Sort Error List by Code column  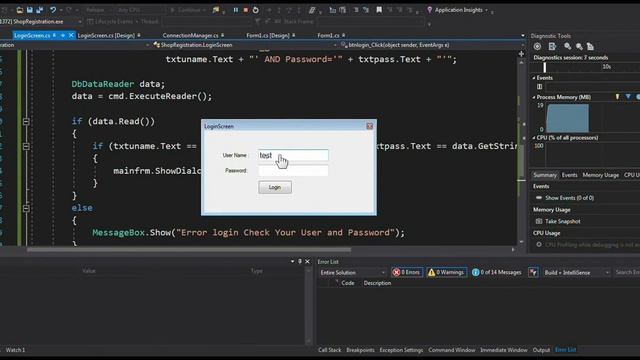coord(348,283)
